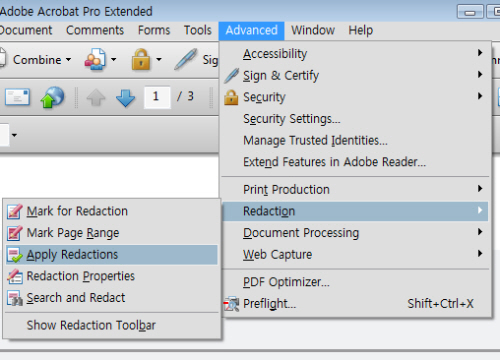Open the Secure padlock dropdown arrow
The width and height of the screenshot is (500, 360).
(x=159, y=60)
